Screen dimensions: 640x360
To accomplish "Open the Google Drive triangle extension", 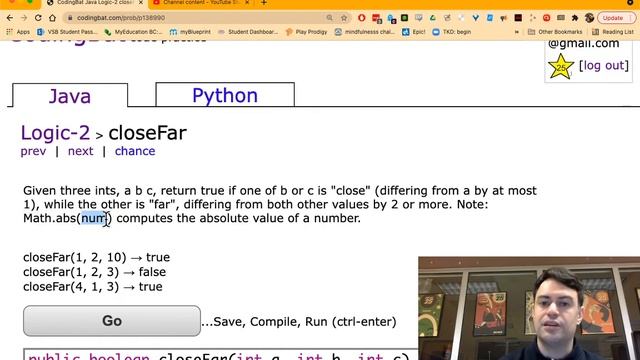I will [433, 18].
